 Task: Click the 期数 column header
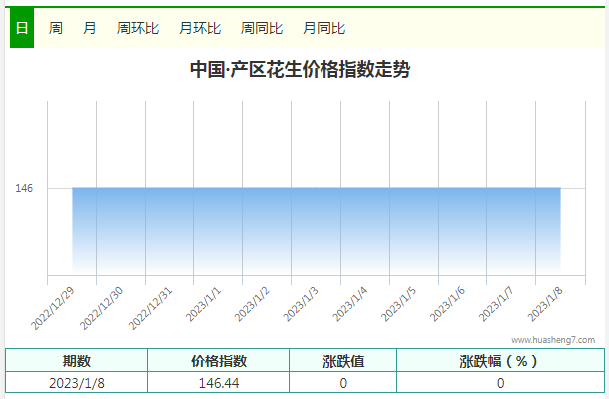pyautogui.click(x=77, y=361)
